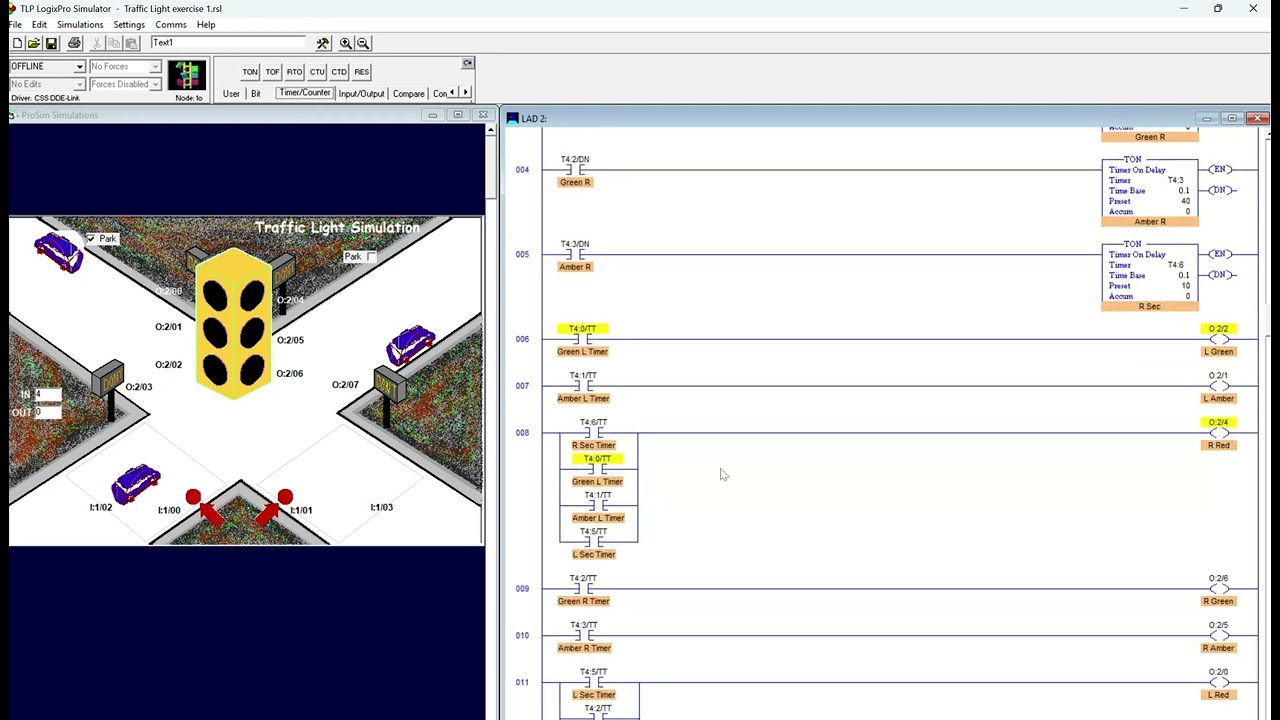Screen dimensions: 1280x720
Task: Zoom in on the ladder view
Action: pos(346,43)
